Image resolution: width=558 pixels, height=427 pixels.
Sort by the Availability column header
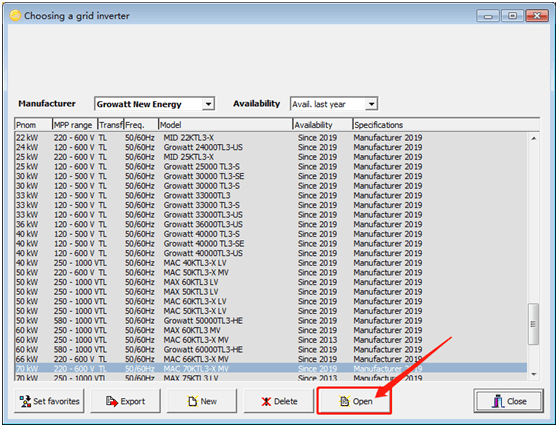[323, 125]
